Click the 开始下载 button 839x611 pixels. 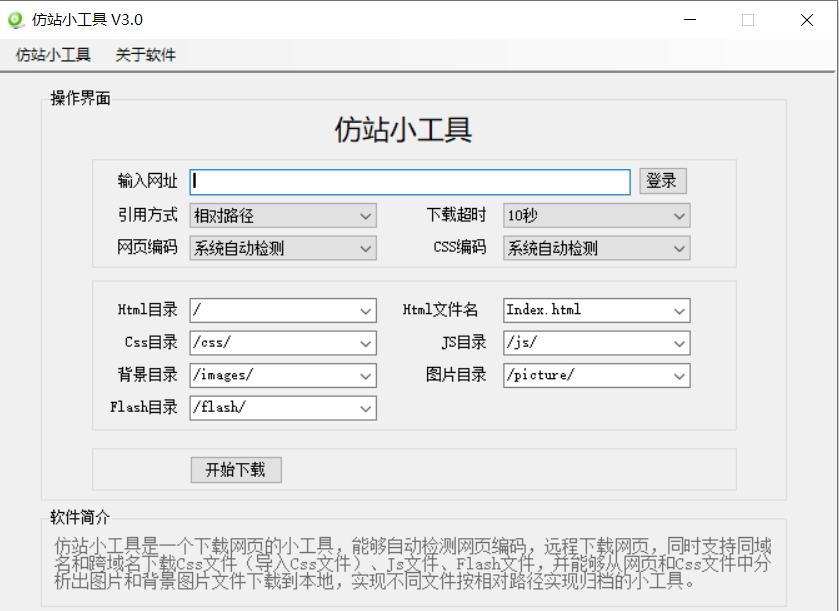(x=236, y=470)
